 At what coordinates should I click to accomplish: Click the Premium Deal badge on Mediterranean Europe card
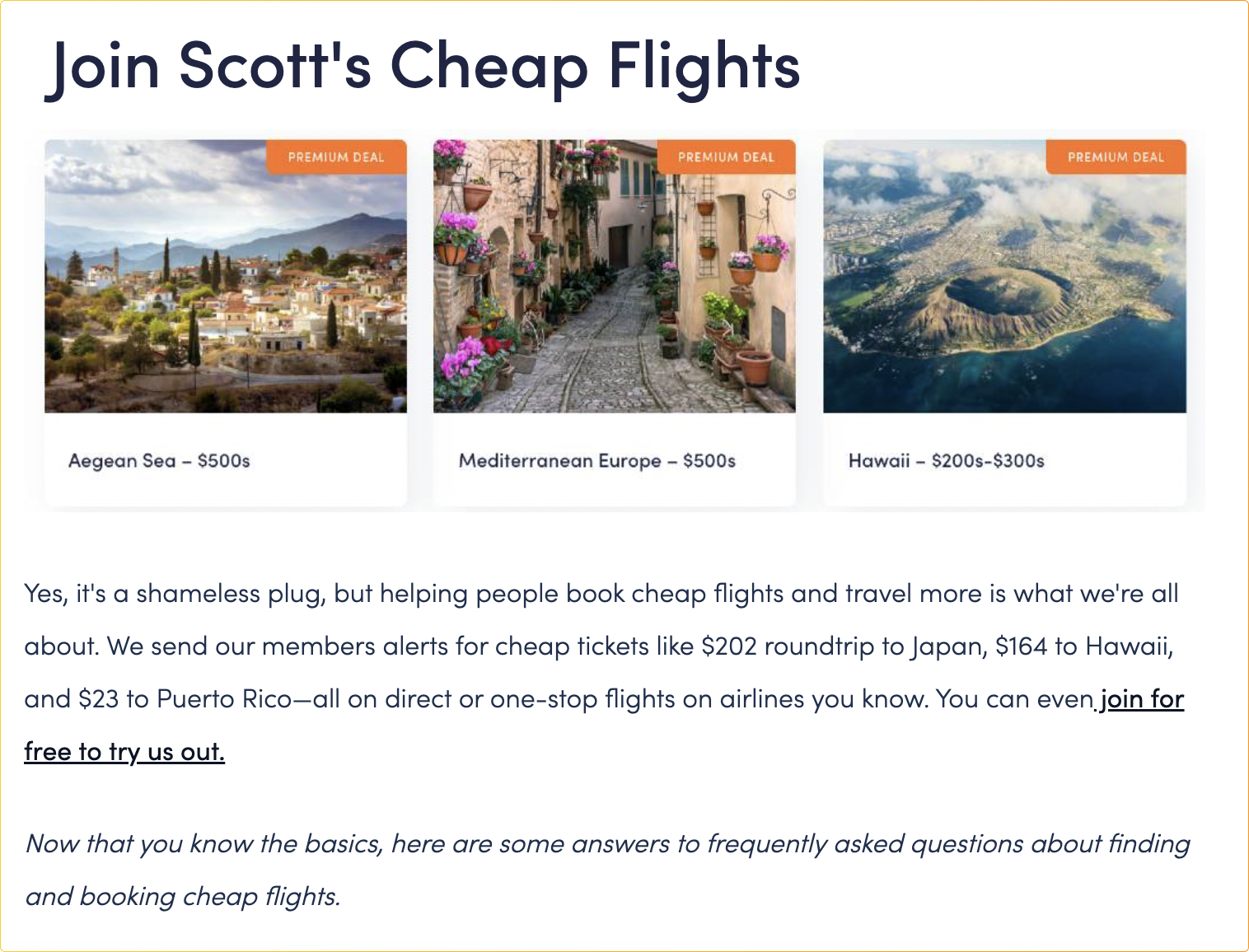click(726, 157)
